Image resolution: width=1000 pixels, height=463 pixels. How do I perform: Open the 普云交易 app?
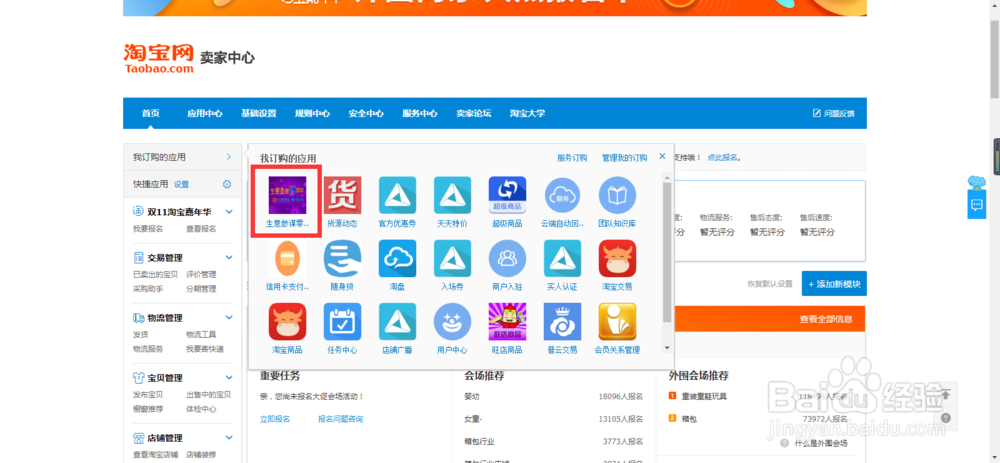pos(562,321)
